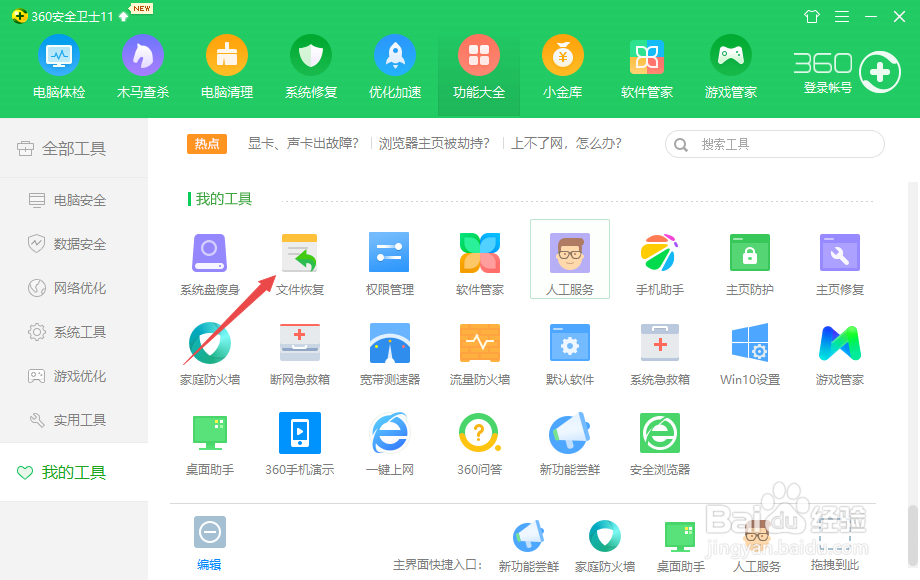The image size is (920, 580).
Task: Enable 主页防护 protection
Action: pos(749,260)
